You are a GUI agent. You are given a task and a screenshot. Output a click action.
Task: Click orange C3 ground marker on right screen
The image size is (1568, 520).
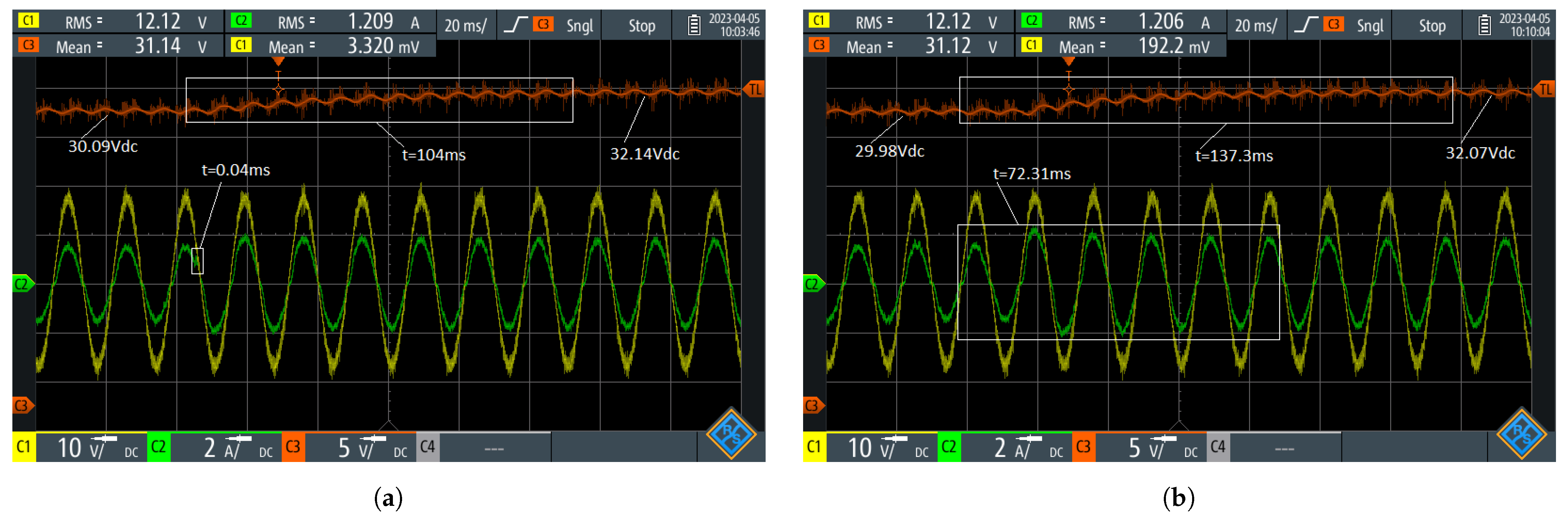tap(813, 405)
